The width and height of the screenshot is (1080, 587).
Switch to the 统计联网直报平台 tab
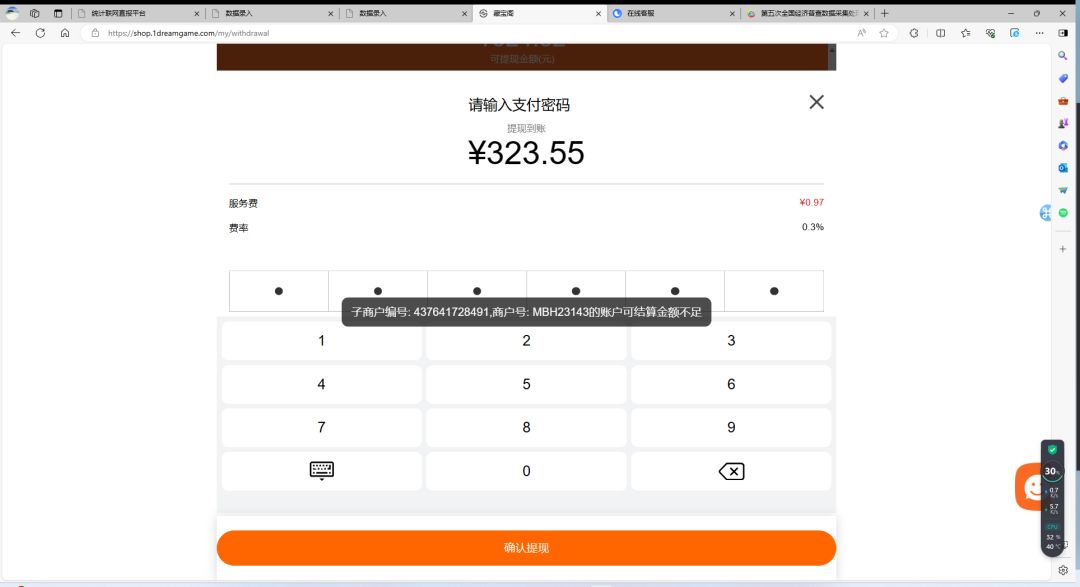pos(138,13)
